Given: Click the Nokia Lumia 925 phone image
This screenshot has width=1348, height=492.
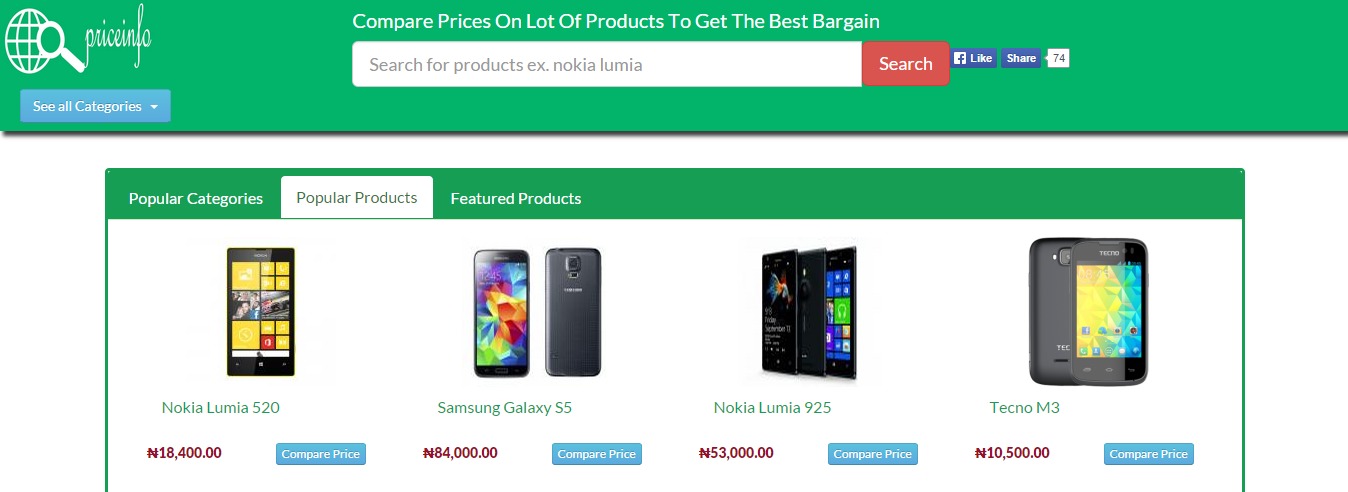Looking at the screenshot, I should click(809, 312).
